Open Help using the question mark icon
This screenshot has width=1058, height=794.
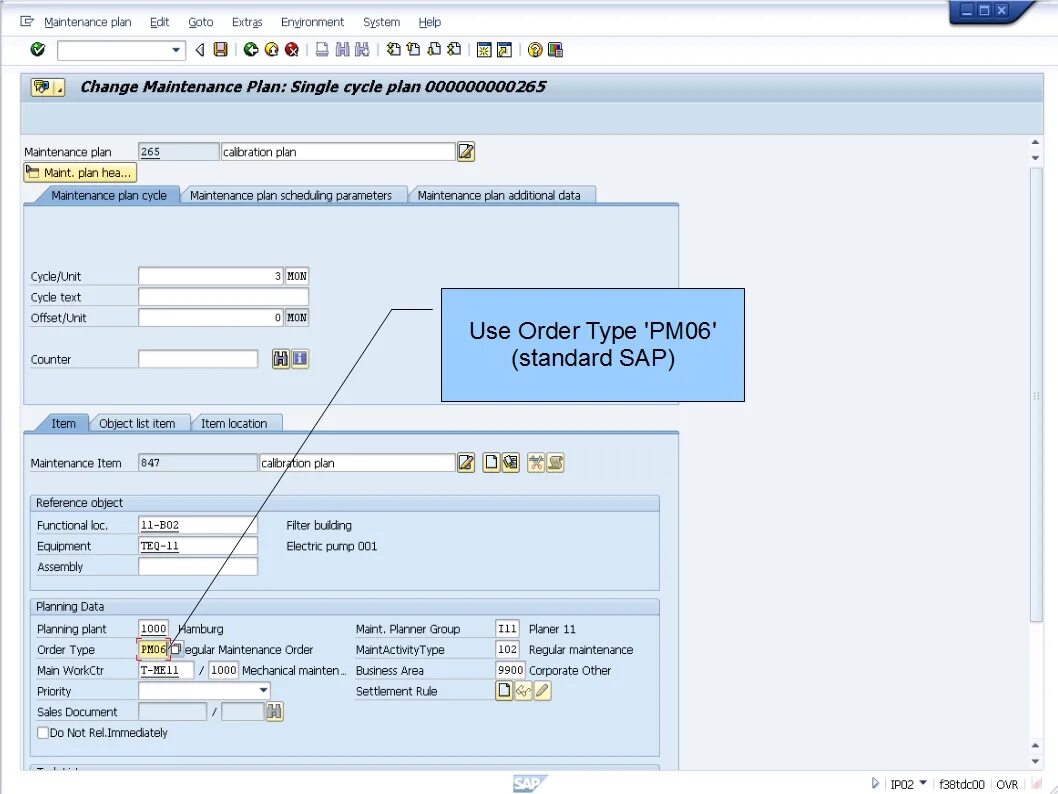pyautogui.click(x=533, y=49)
